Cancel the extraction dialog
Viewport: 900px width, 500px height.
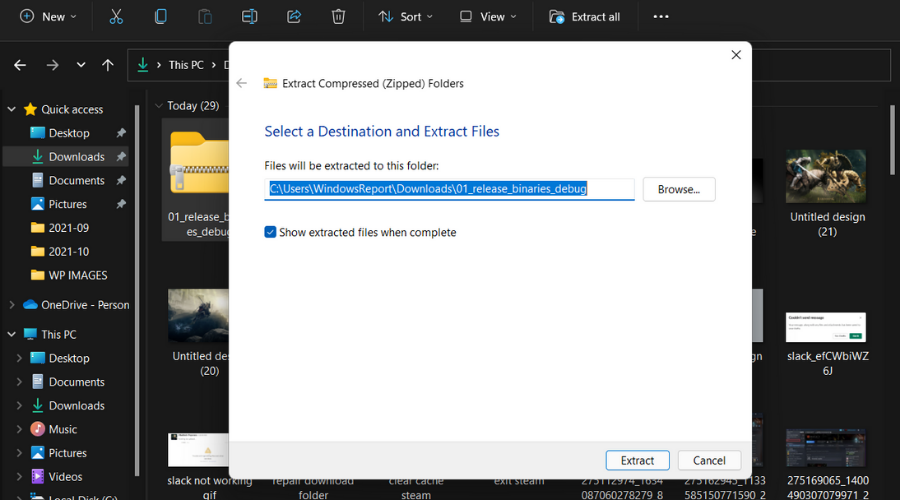[709, 460]
